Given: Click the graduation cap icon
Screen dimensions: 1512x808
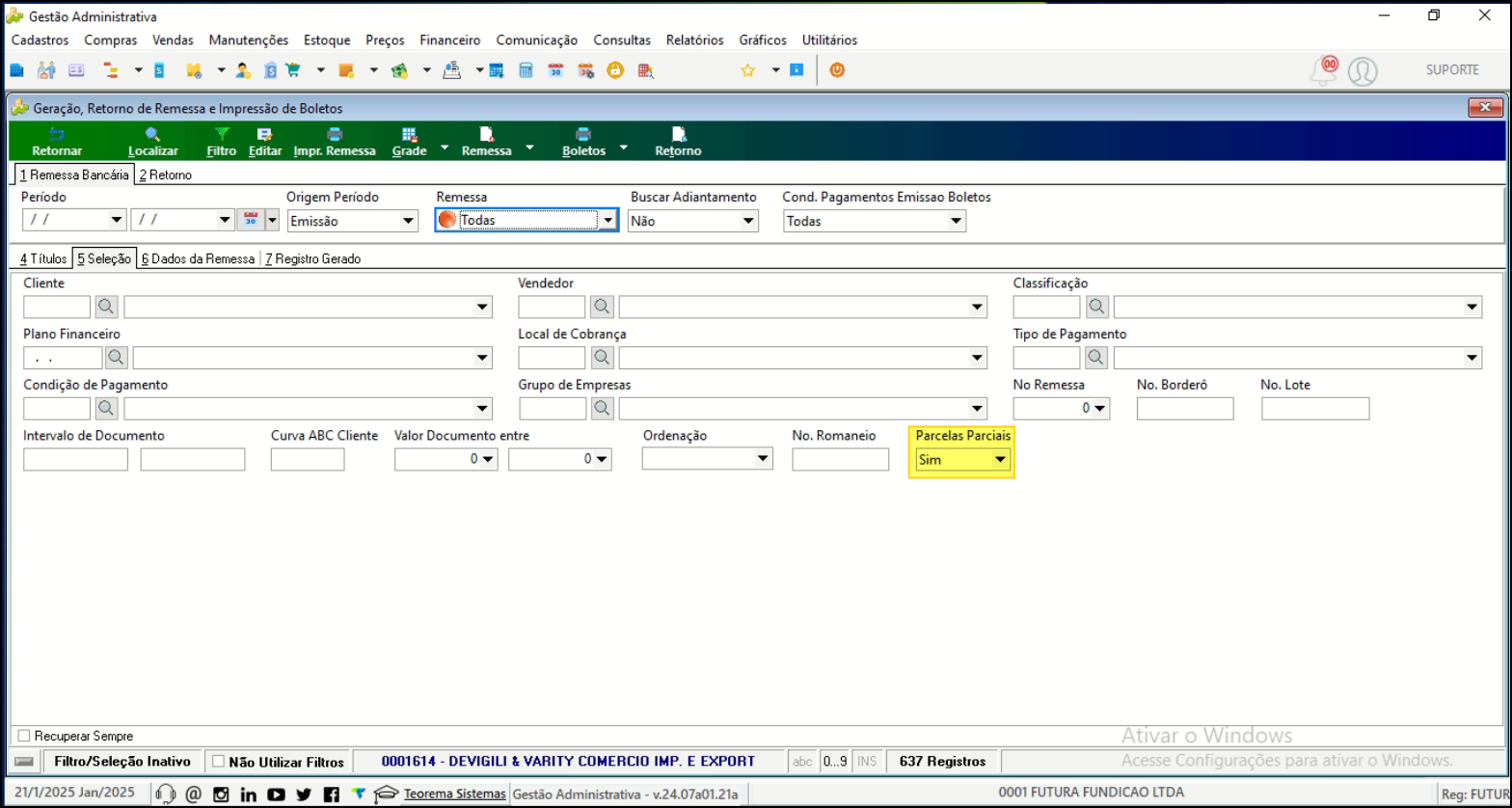Looking at the screenshot, I should 387,795.
